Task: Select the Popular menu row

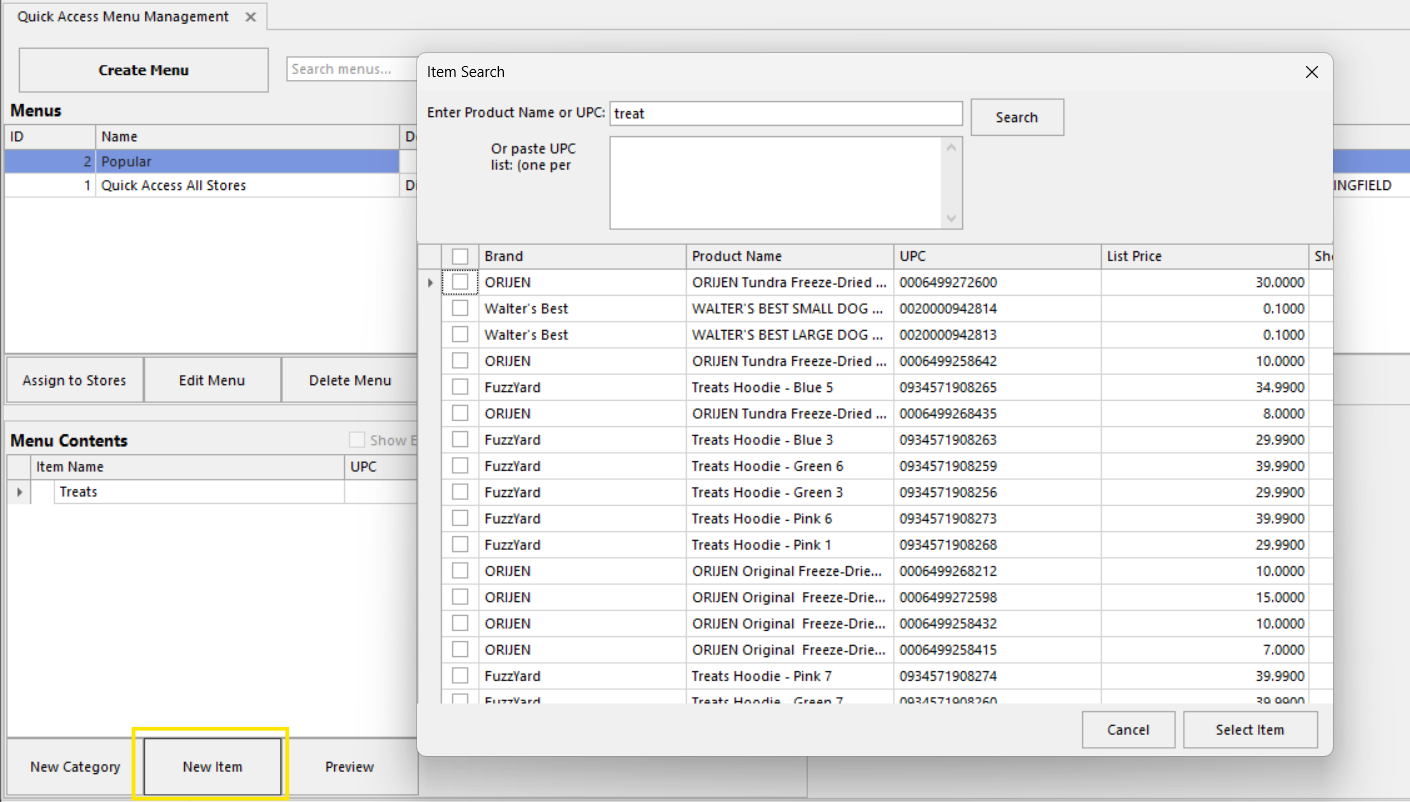Action: pyautogui.click(x=210, y=161)
